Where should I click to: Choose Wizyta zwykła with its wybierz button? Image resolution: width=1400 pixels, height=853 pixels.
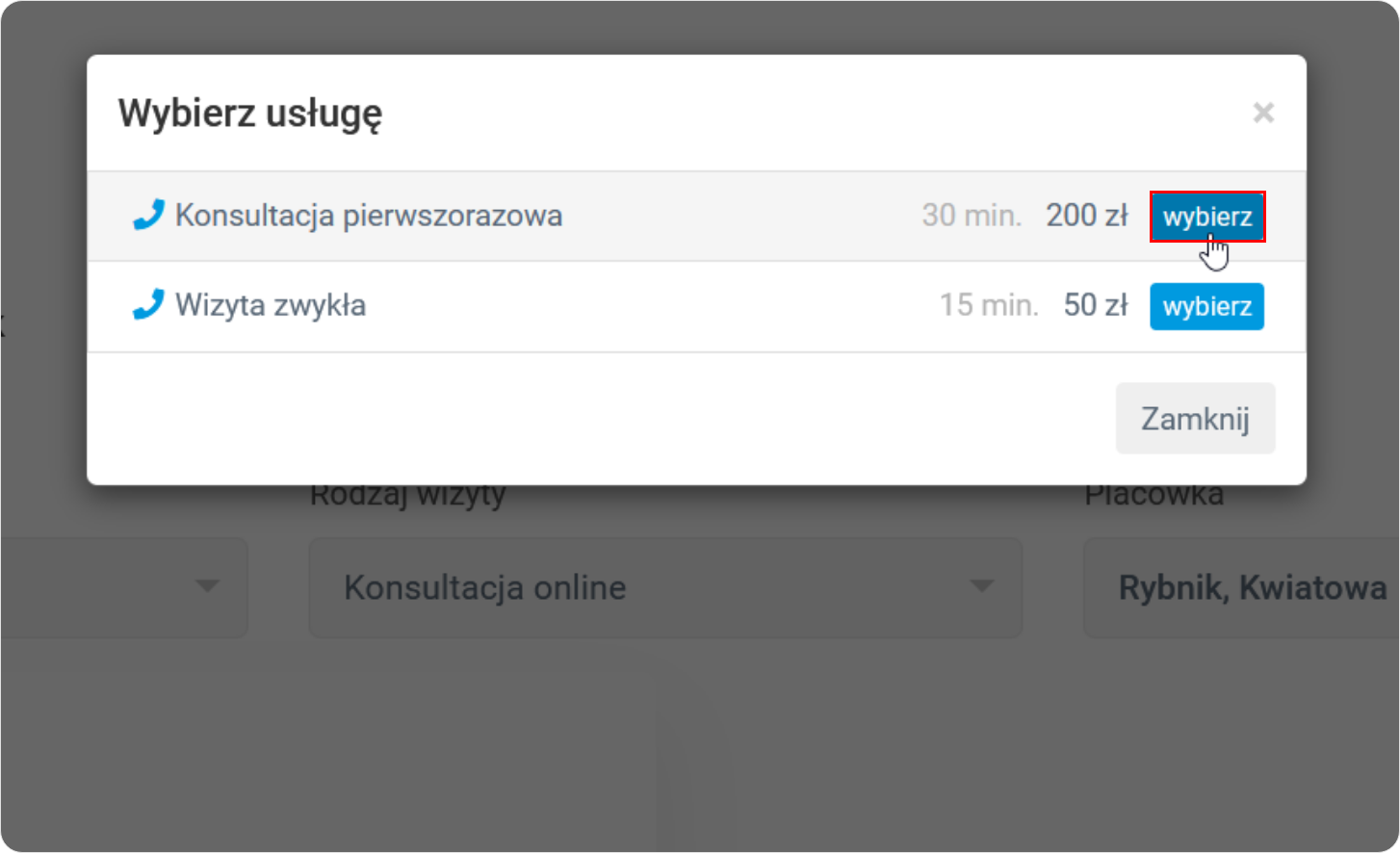pyautogui.click(x=1206, y=306)
